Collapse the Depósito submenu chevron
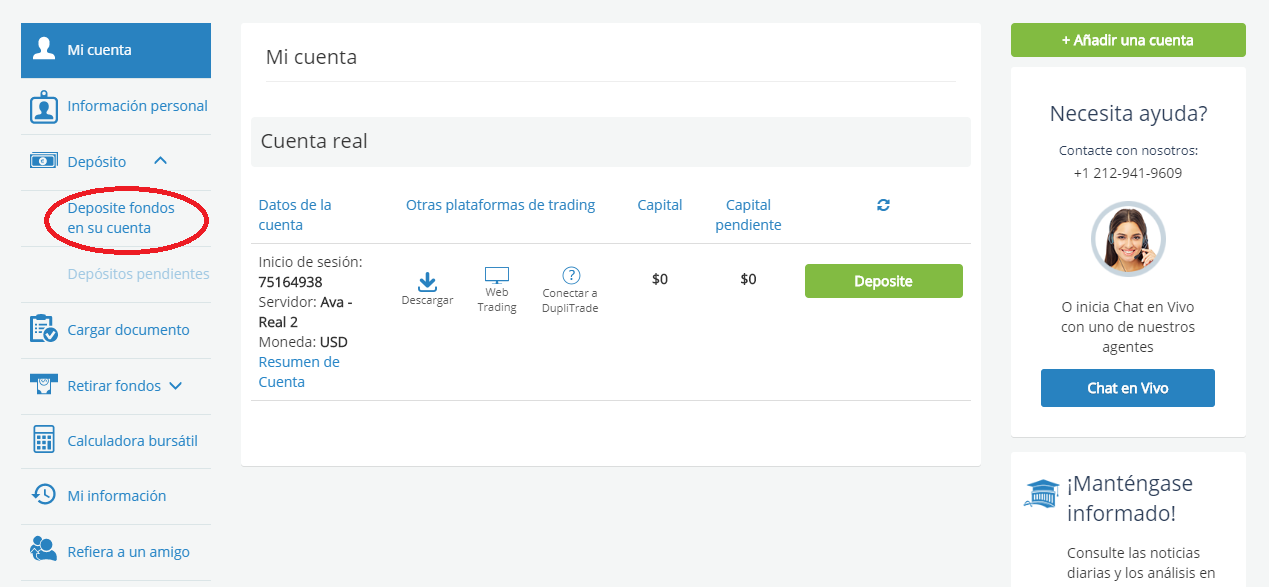This screenshot has width=1269, height=587. (161, 161)
